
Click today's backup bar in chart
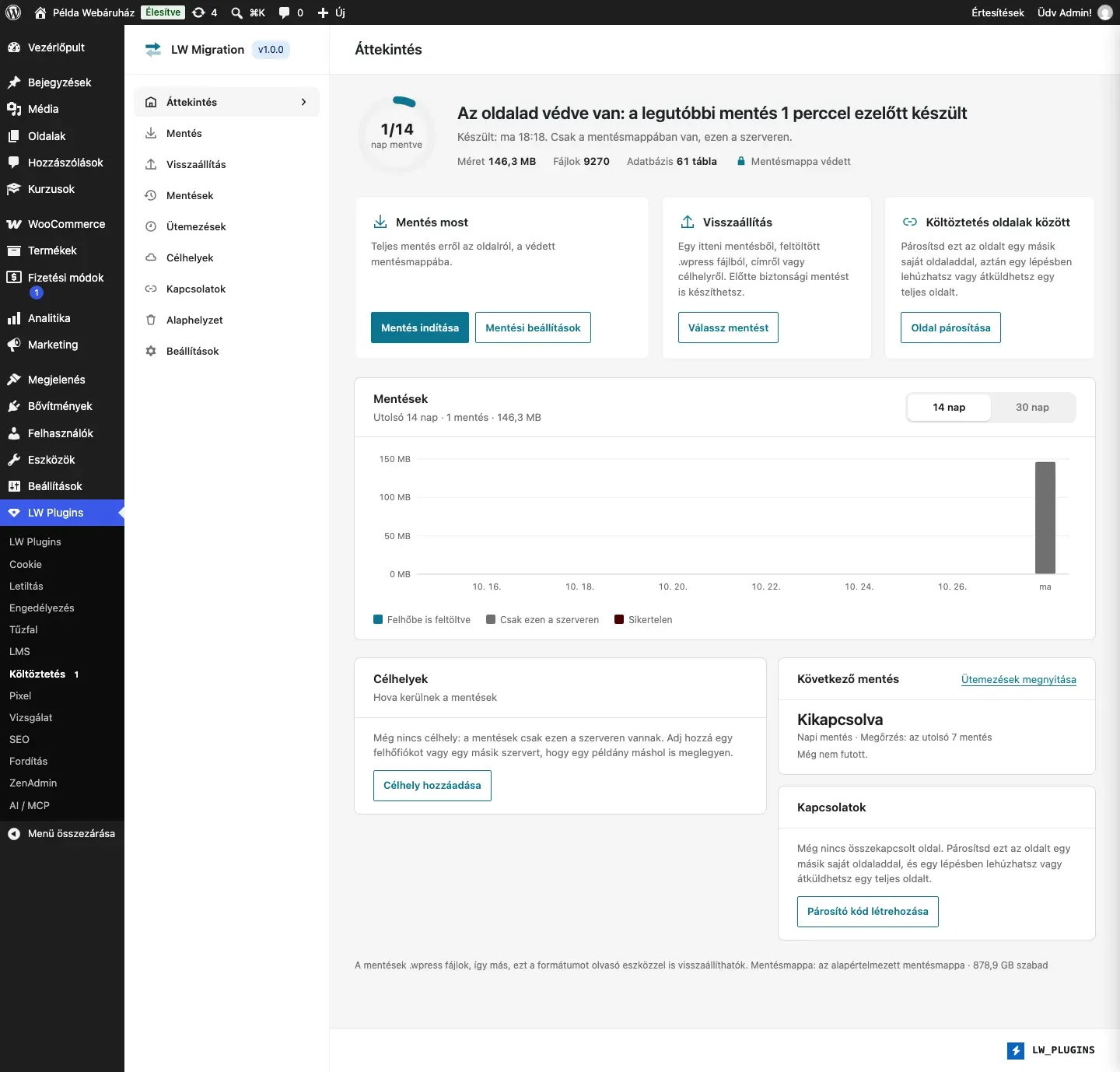[1045, 518]
